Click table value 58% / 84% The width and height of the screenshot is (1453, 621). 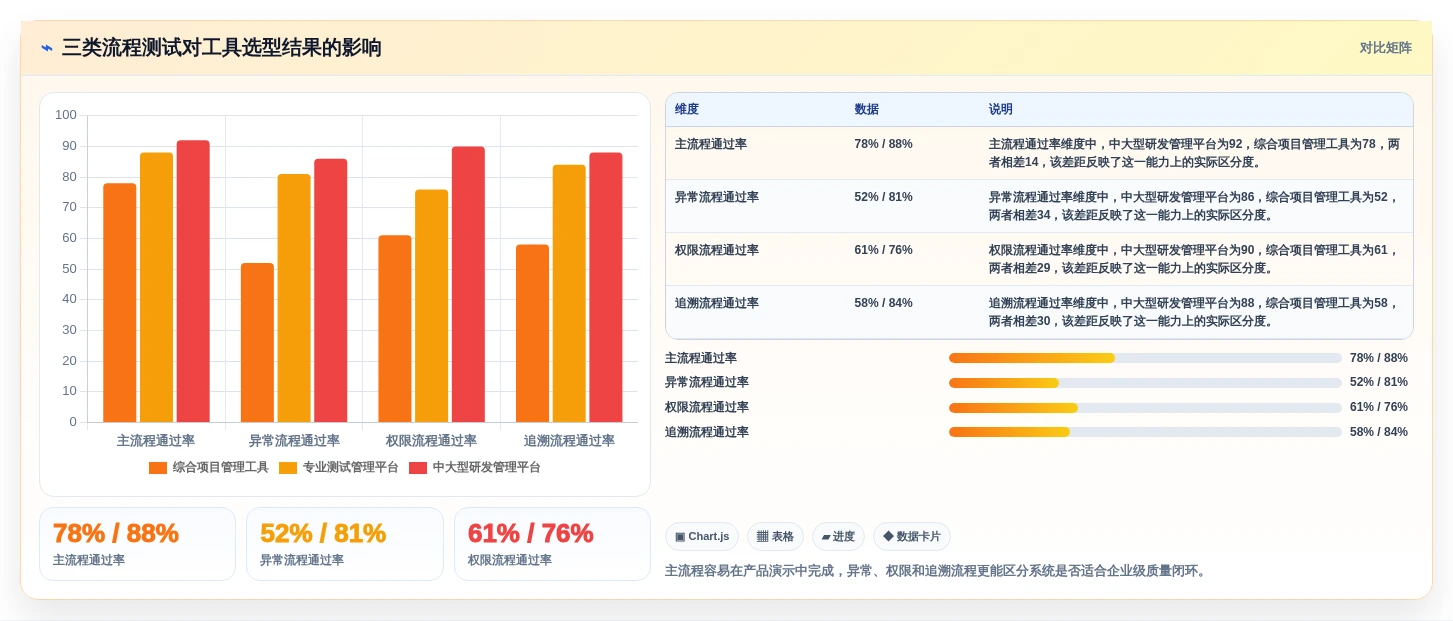(884, 303)
